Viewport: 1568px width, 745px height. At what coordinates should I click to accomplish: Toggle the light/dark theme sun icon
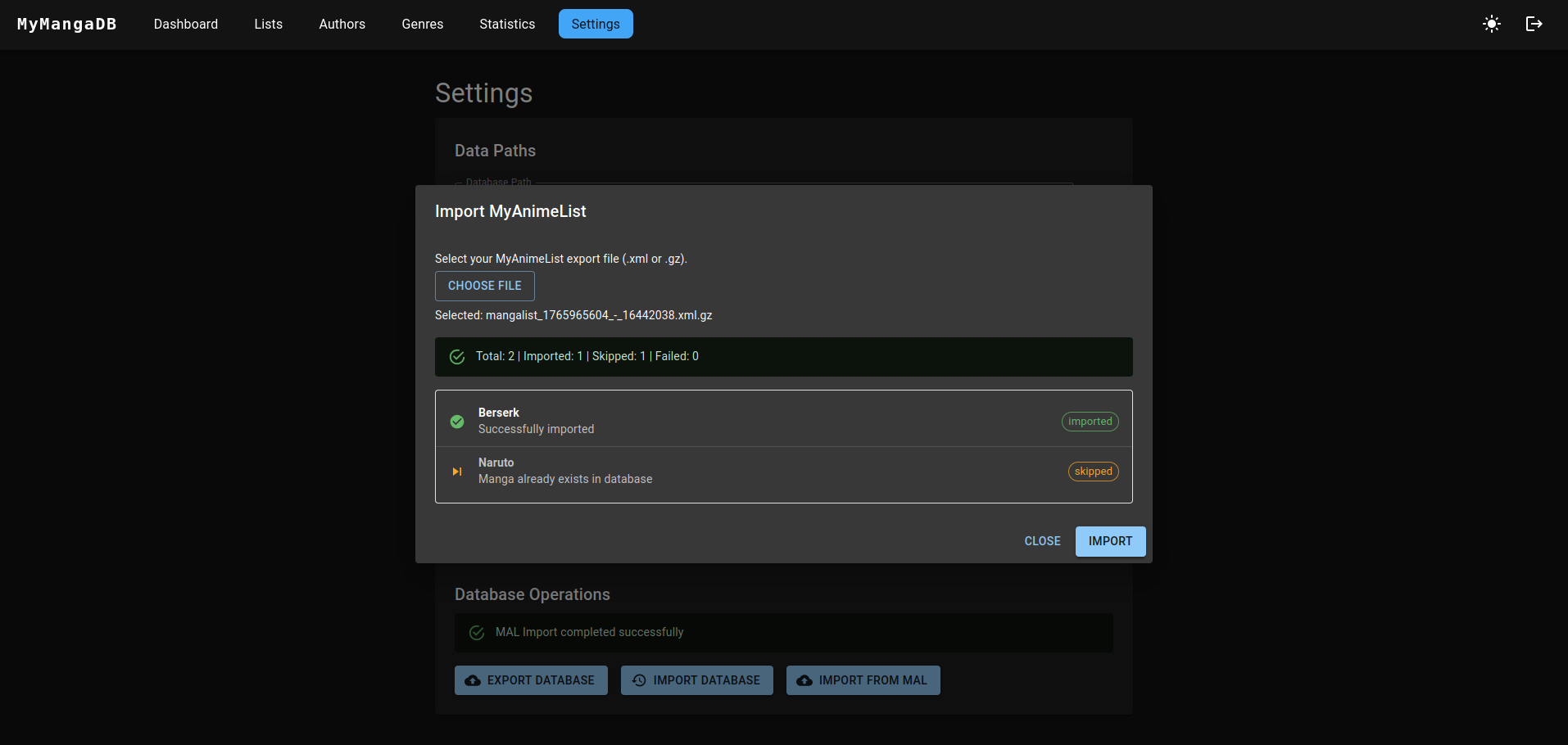tap(1492, 24)
